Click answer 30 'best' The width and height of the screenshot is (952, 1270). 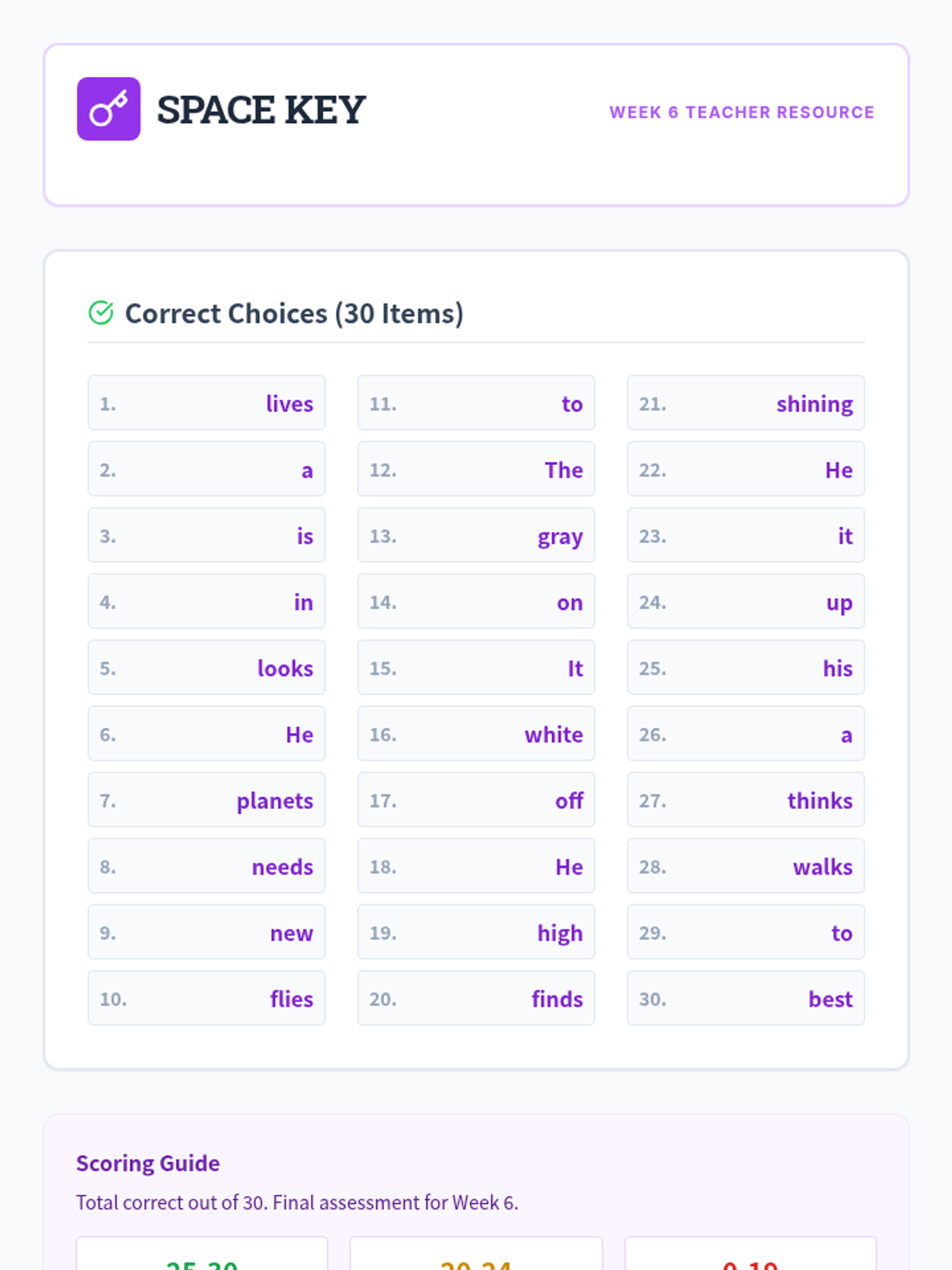[x=746, y=999]
